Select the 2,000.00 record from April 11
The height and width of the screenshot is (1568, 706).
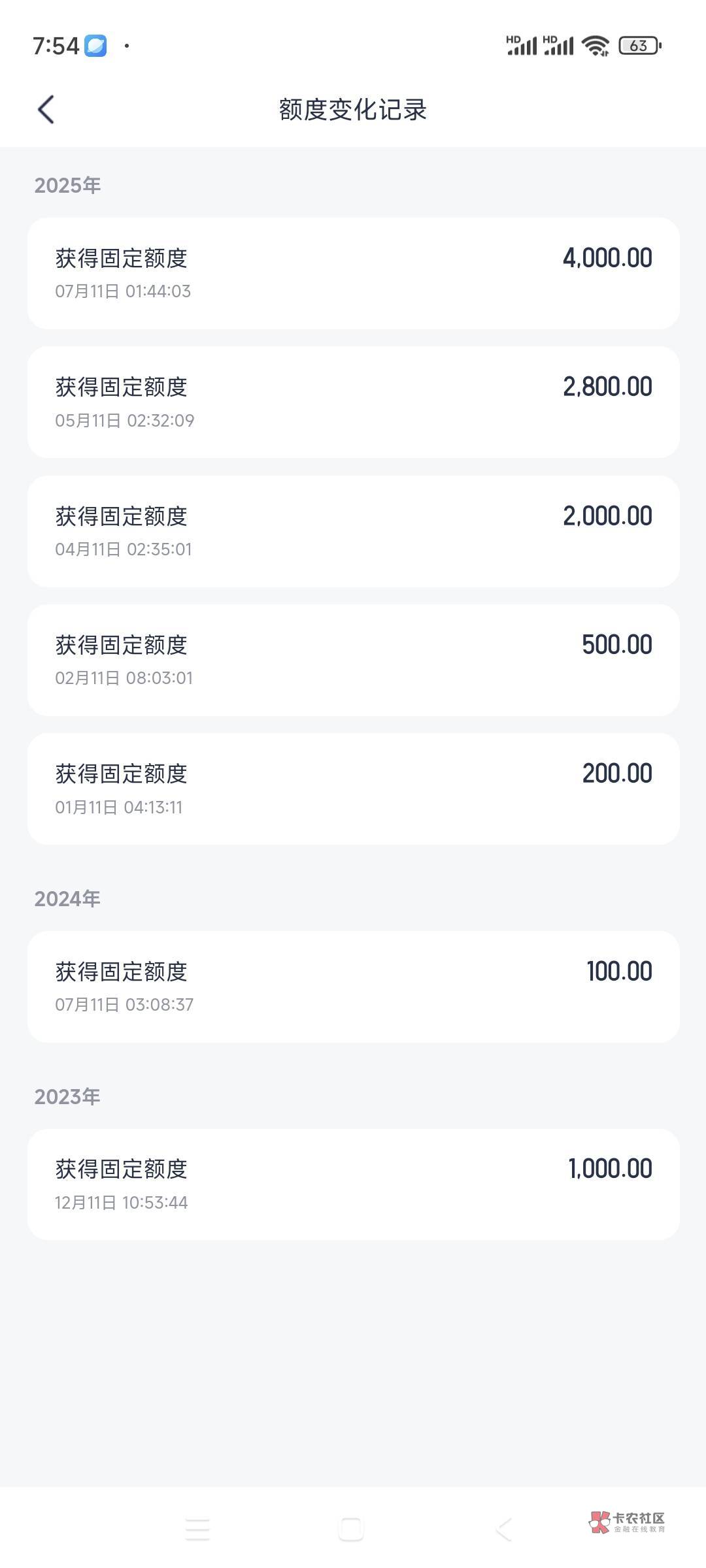pos(353,531)
